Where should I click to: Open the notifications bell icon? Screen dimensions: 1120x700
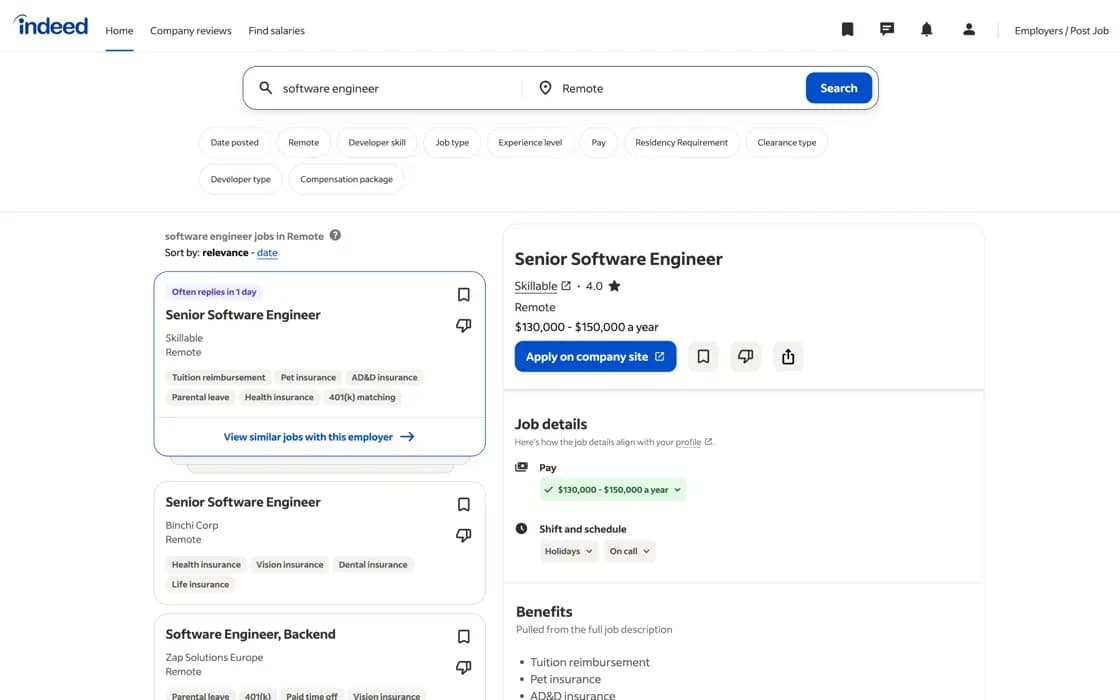coord(926,29)
